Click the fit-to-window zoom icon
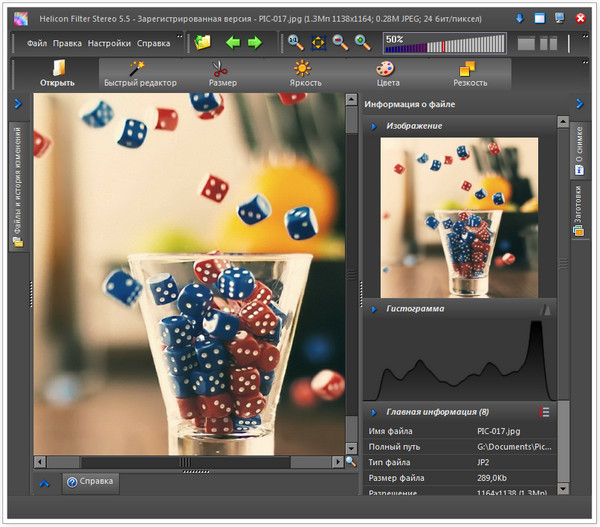Image resolution: width=600 pixels, height=527 pixels. click(x=317, y=42)
